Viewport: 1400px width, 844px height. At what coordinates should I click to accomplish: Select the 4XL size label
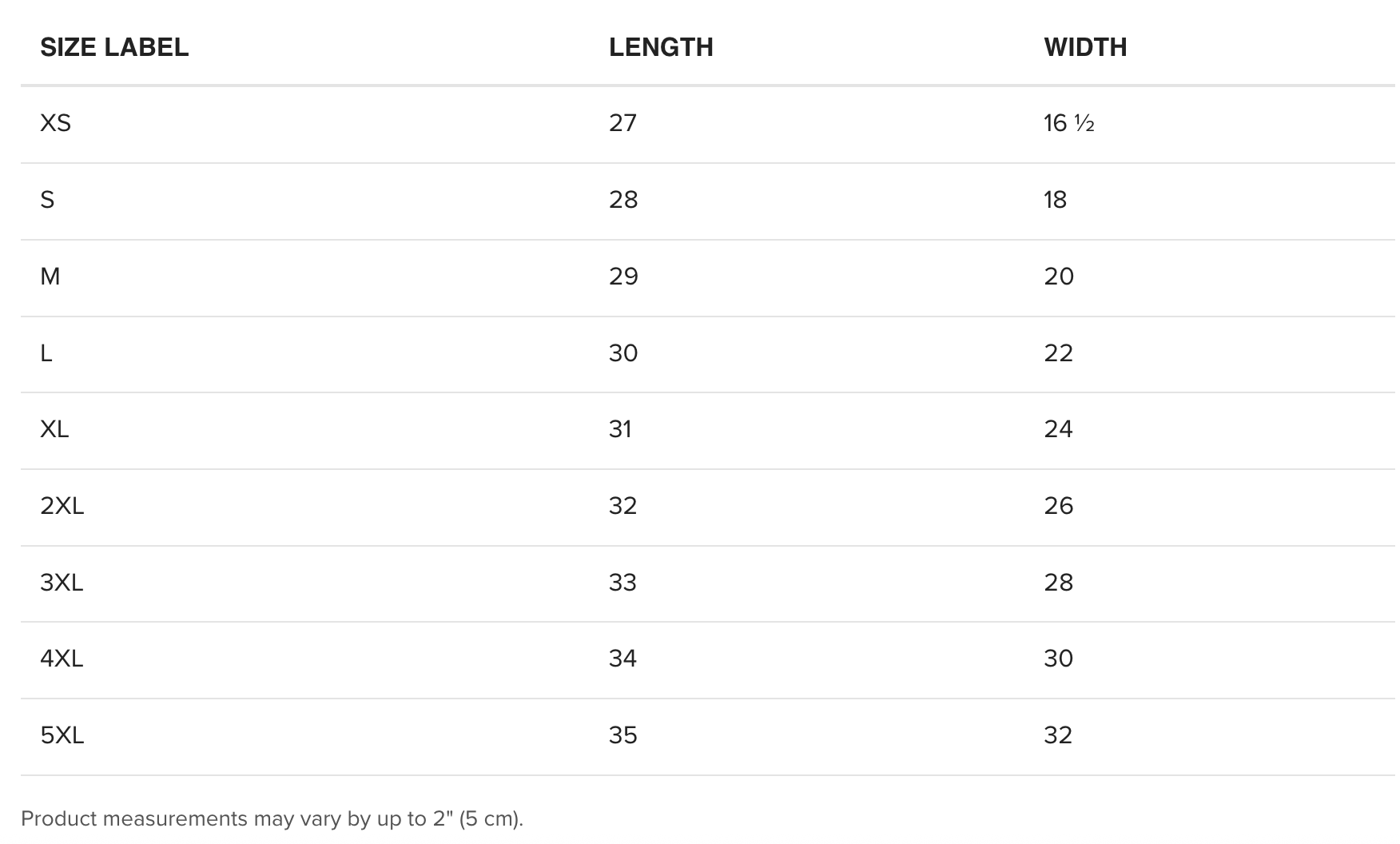point(62,659)
